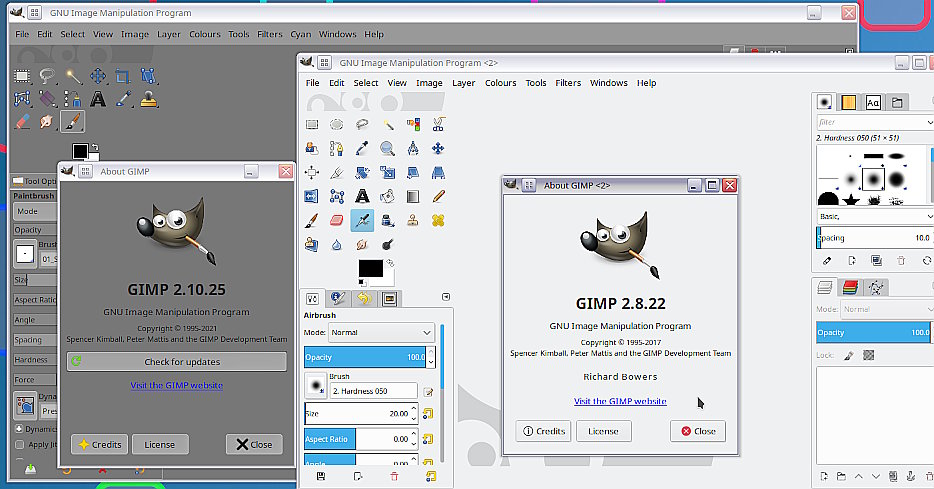Open the Filters menu in GIMP 2.8 window
This screenshot has width=934, height=489.
pyautogui.click(x=568, y=83)
